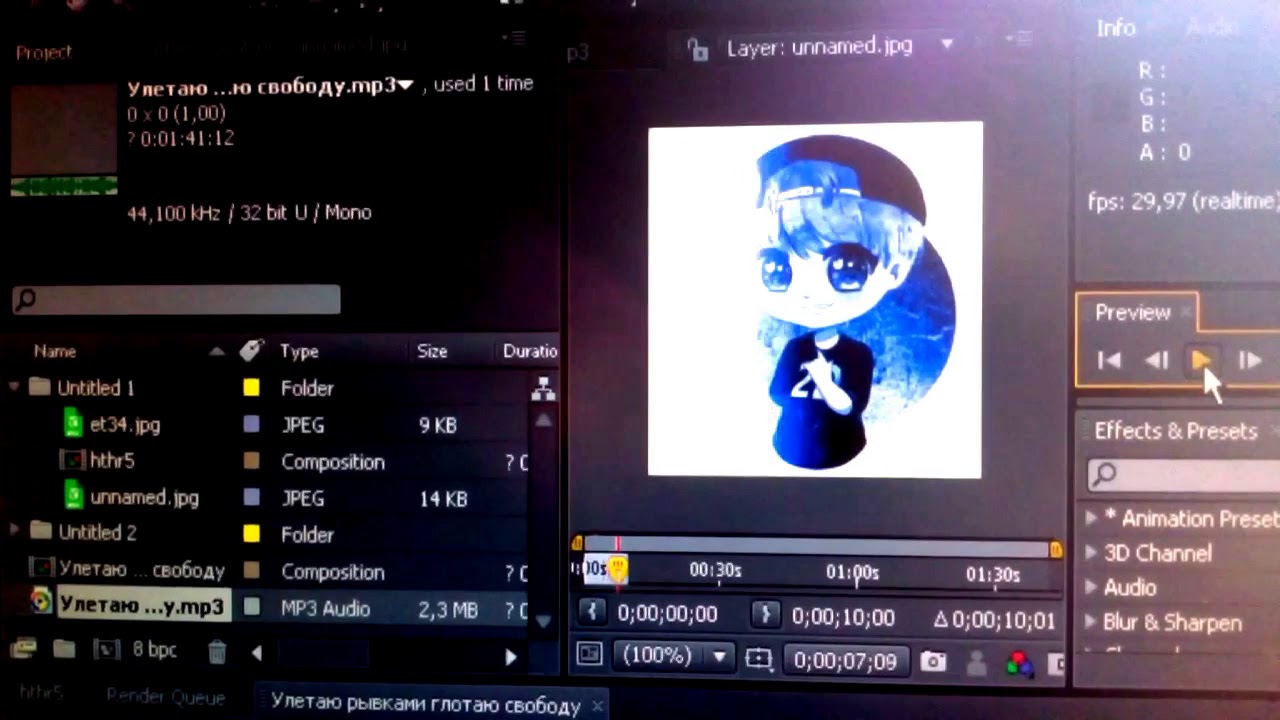The width and height of the screenshot is (1280, 720).
Task: Select the Улетаю рывками глотаю свободу timeline tab
Action: (426, 705)
